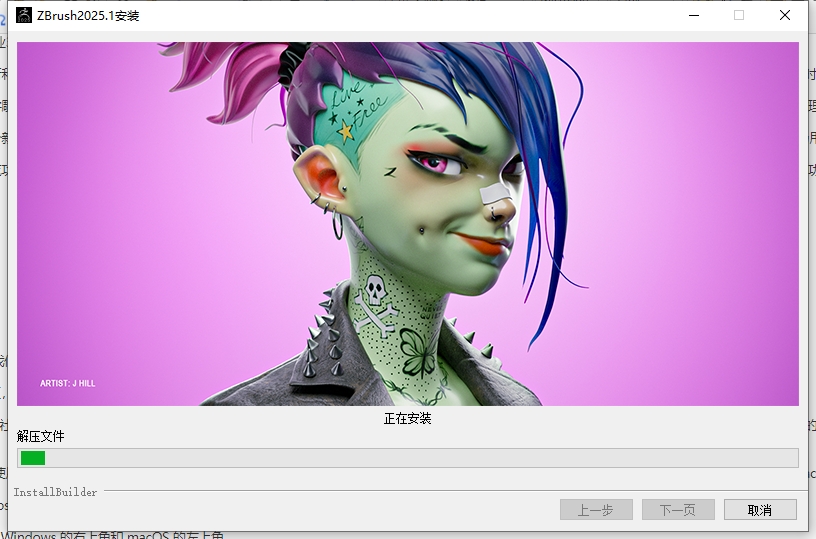
Task: Click the yellow star tattoo on character's head
Action: pos(346,131)
